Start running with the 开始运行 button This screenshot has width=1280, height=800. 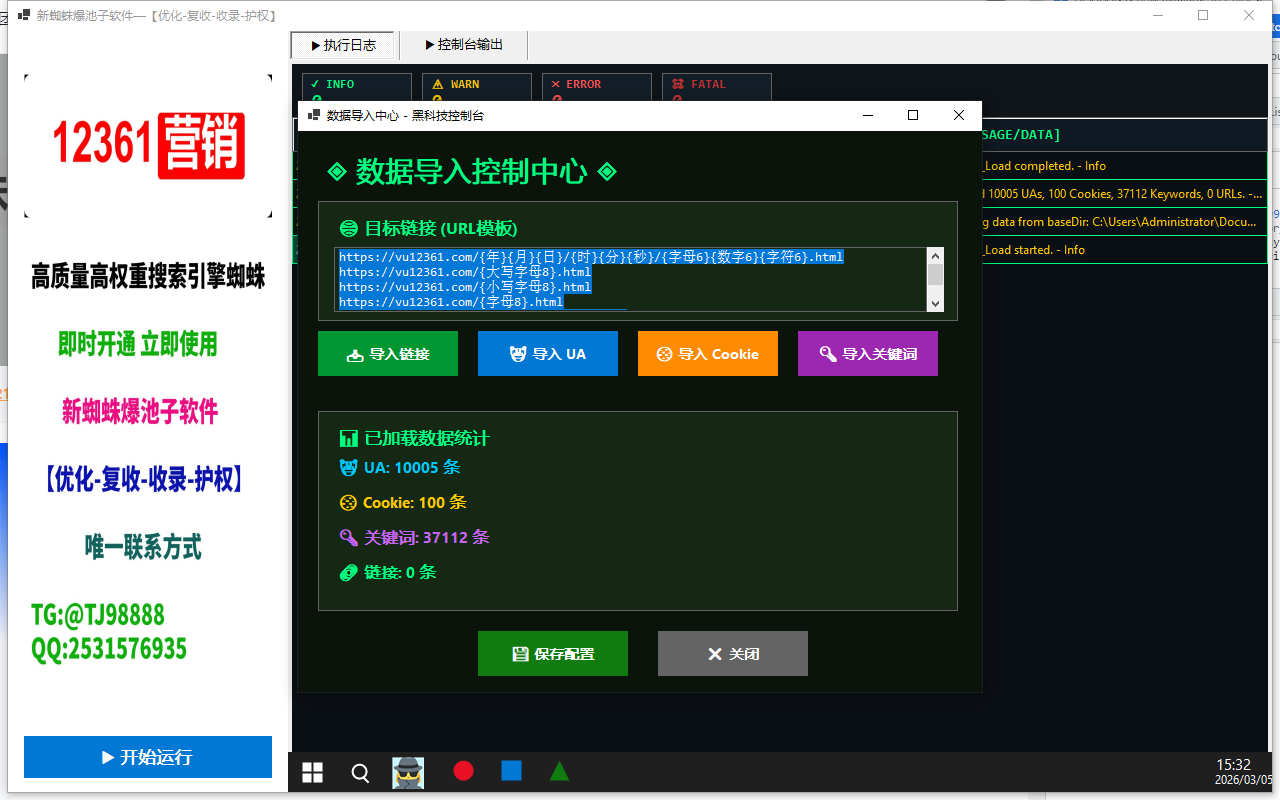[147, 757]
